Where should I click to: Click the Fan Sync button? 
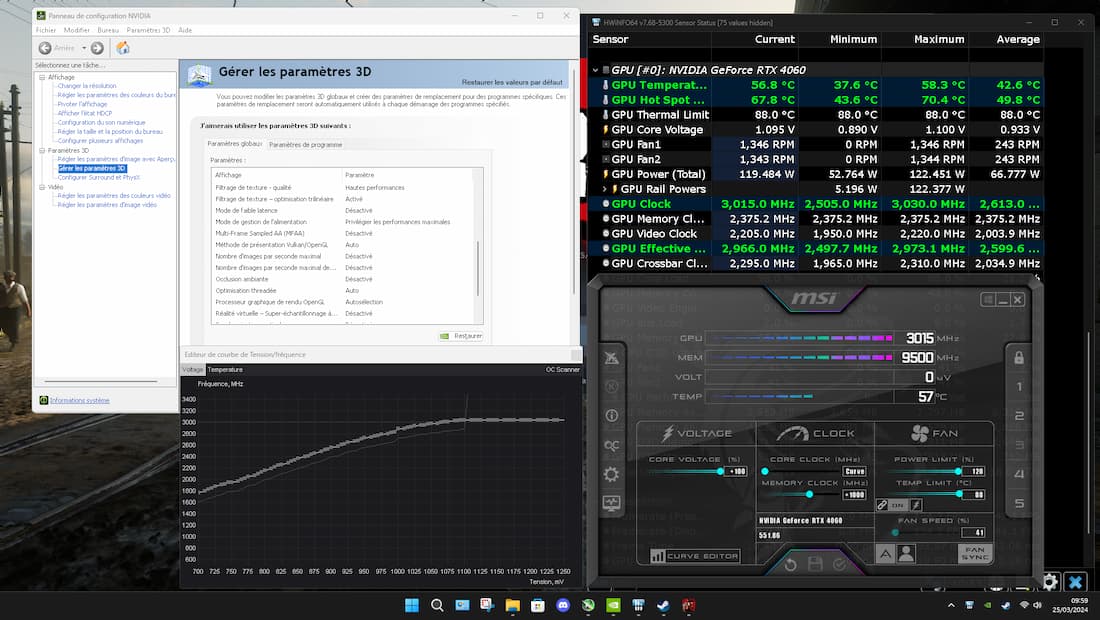(975, 553)
